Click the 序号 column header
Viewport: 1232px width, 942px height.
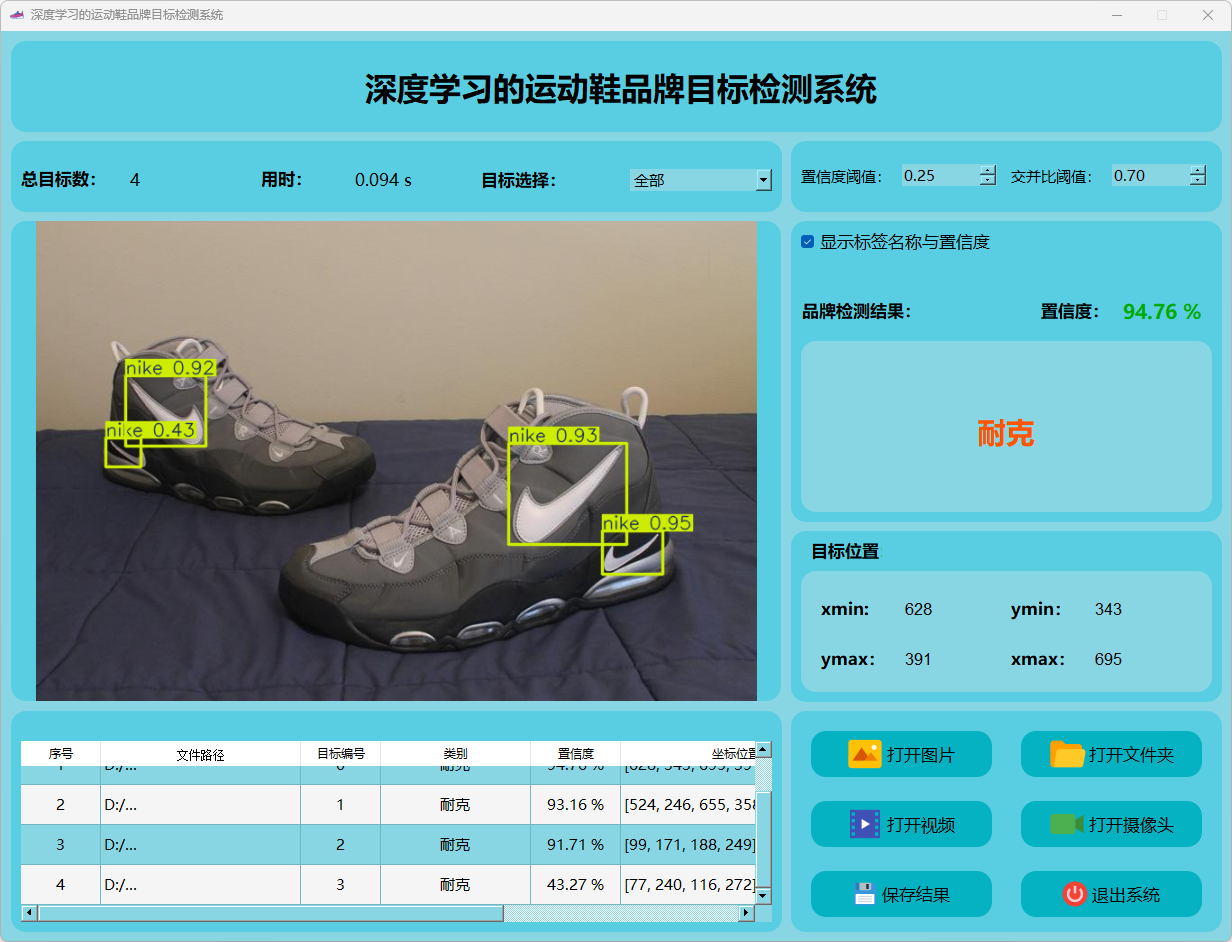click(x=61, y=754)
